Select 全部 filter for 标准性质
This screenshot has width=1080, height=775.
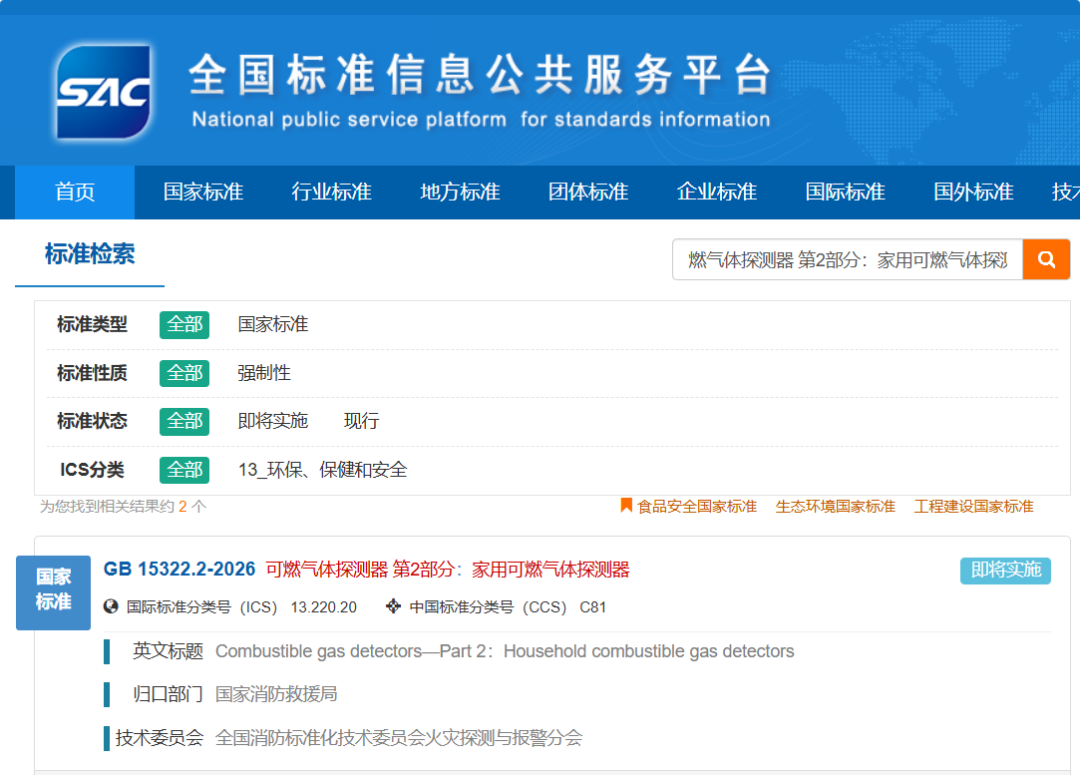tap(184, 373)
